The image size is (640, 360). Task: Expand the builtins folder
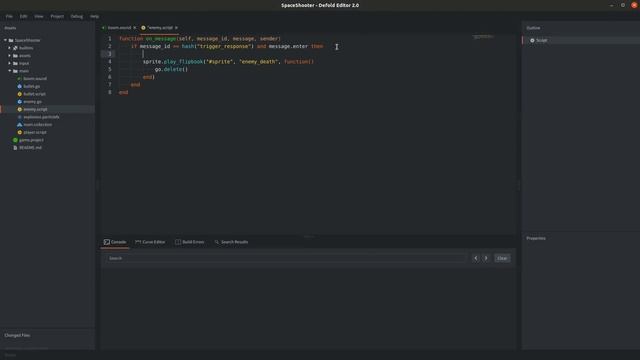(9, 48)
